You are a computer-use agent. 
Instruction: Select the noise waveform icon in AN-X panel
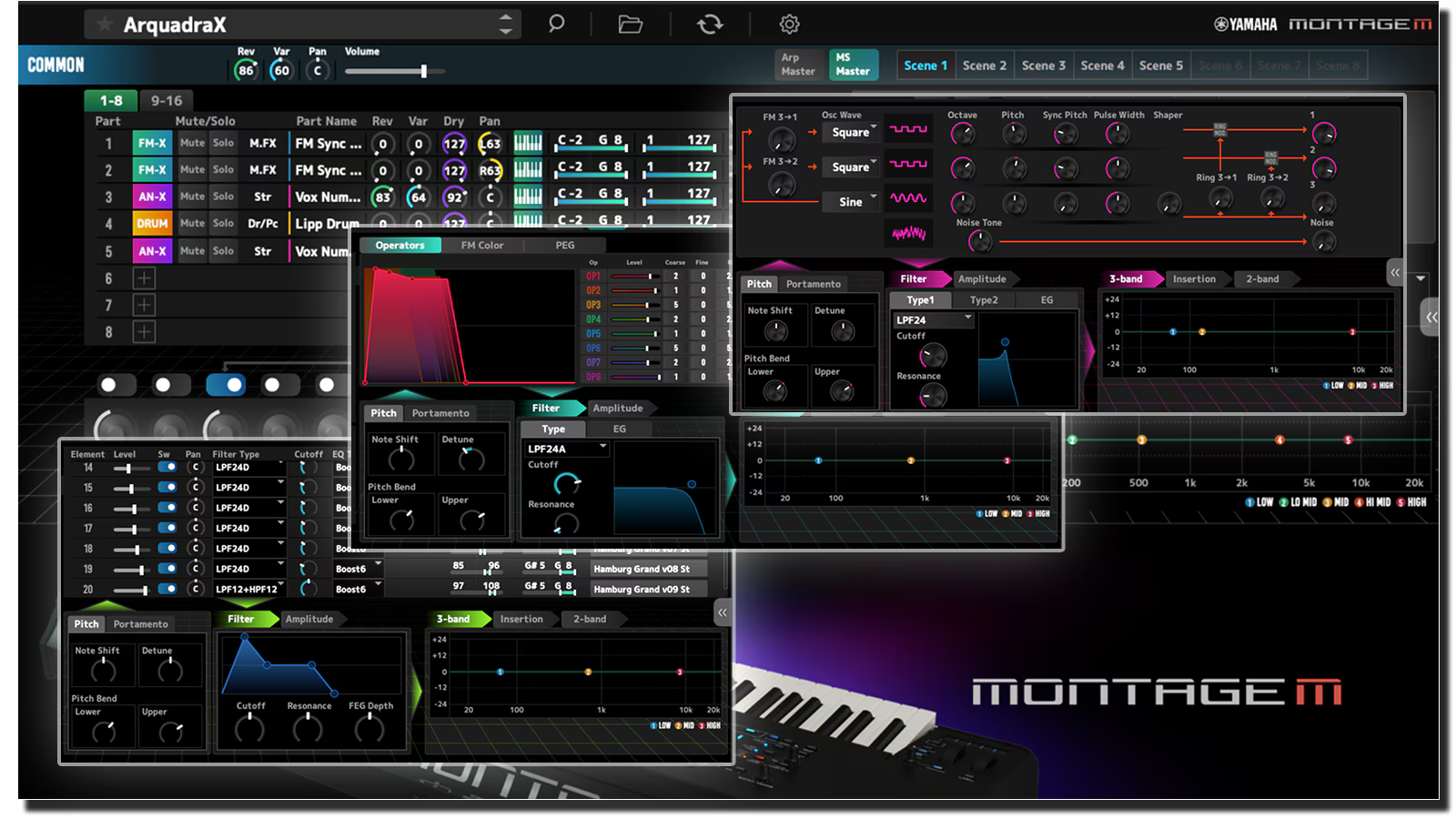click(908, 233)
